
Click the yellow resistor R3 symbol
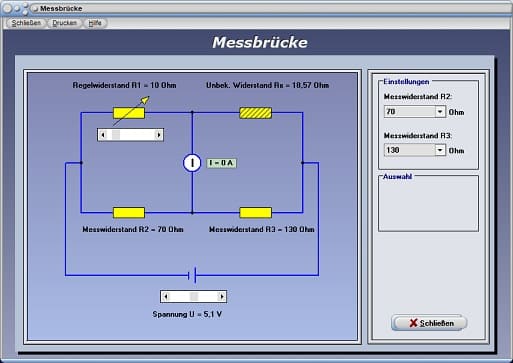click(256, 212)
